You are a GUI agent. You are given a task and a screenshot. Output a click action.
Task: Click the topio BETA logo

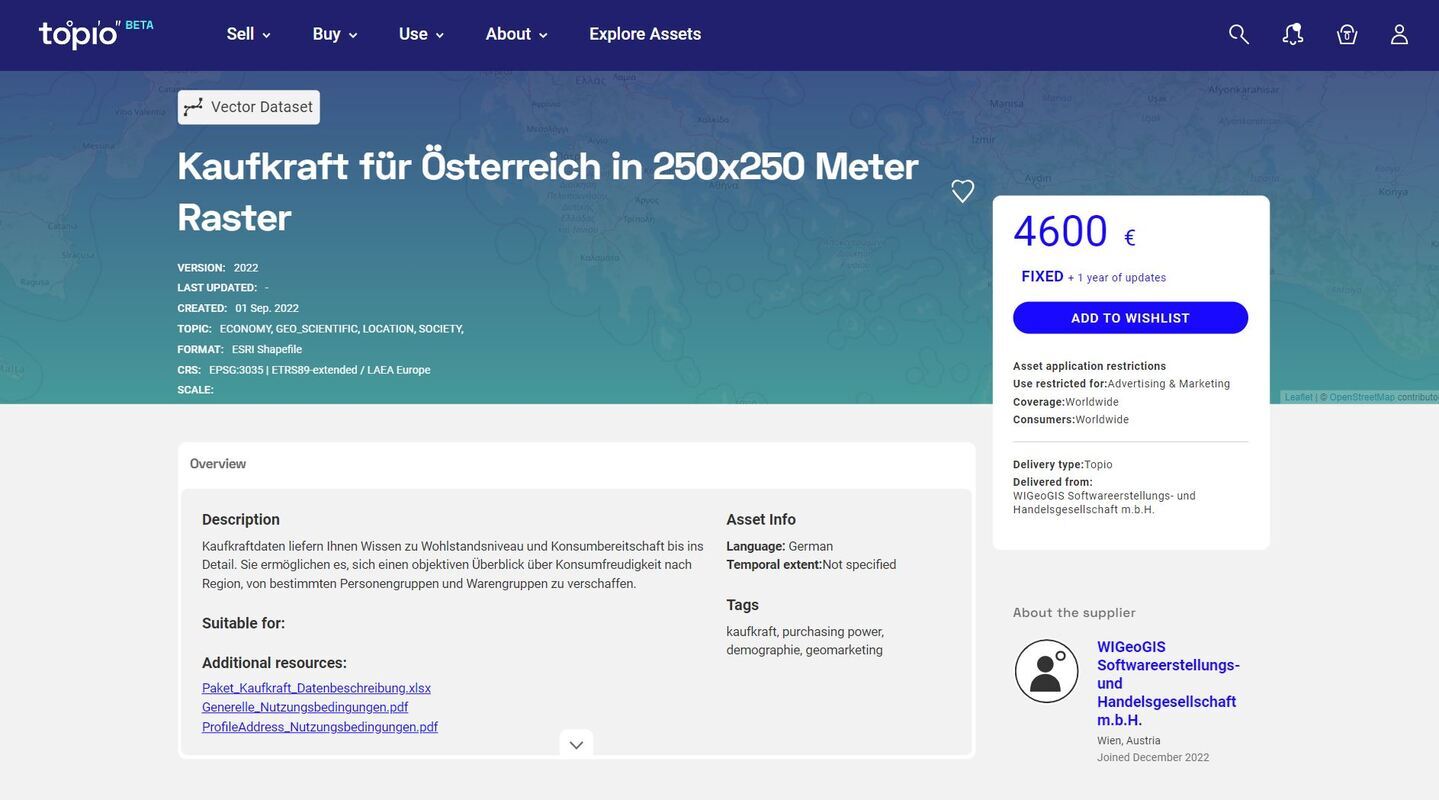96,33
